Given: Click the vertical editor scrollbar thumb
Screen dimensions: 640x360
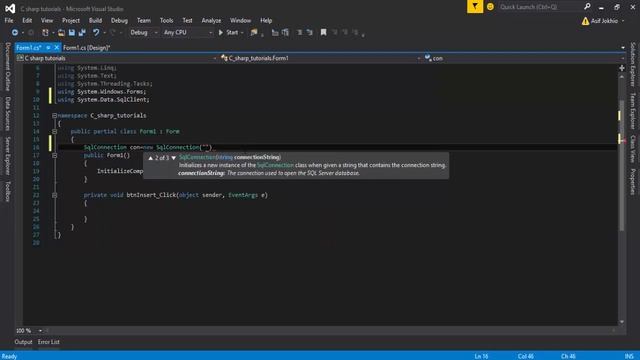Looking at the screenshot, I should [622, 165].
